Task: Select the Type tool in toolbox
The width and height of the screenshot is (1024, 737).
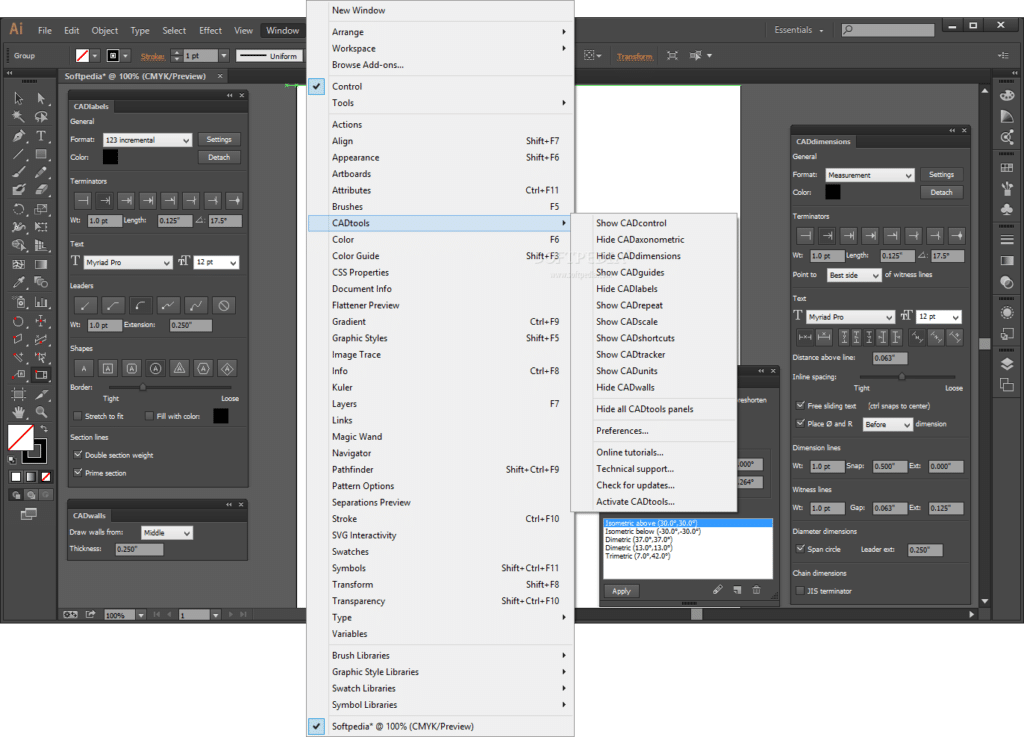Action: (41, 136)
